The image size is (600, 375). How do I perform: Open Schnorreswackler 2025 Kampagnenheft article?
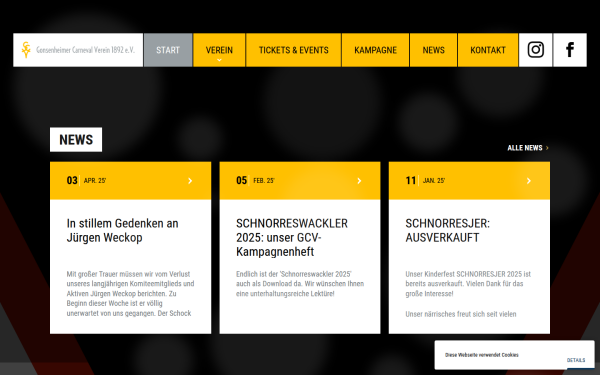292,237
